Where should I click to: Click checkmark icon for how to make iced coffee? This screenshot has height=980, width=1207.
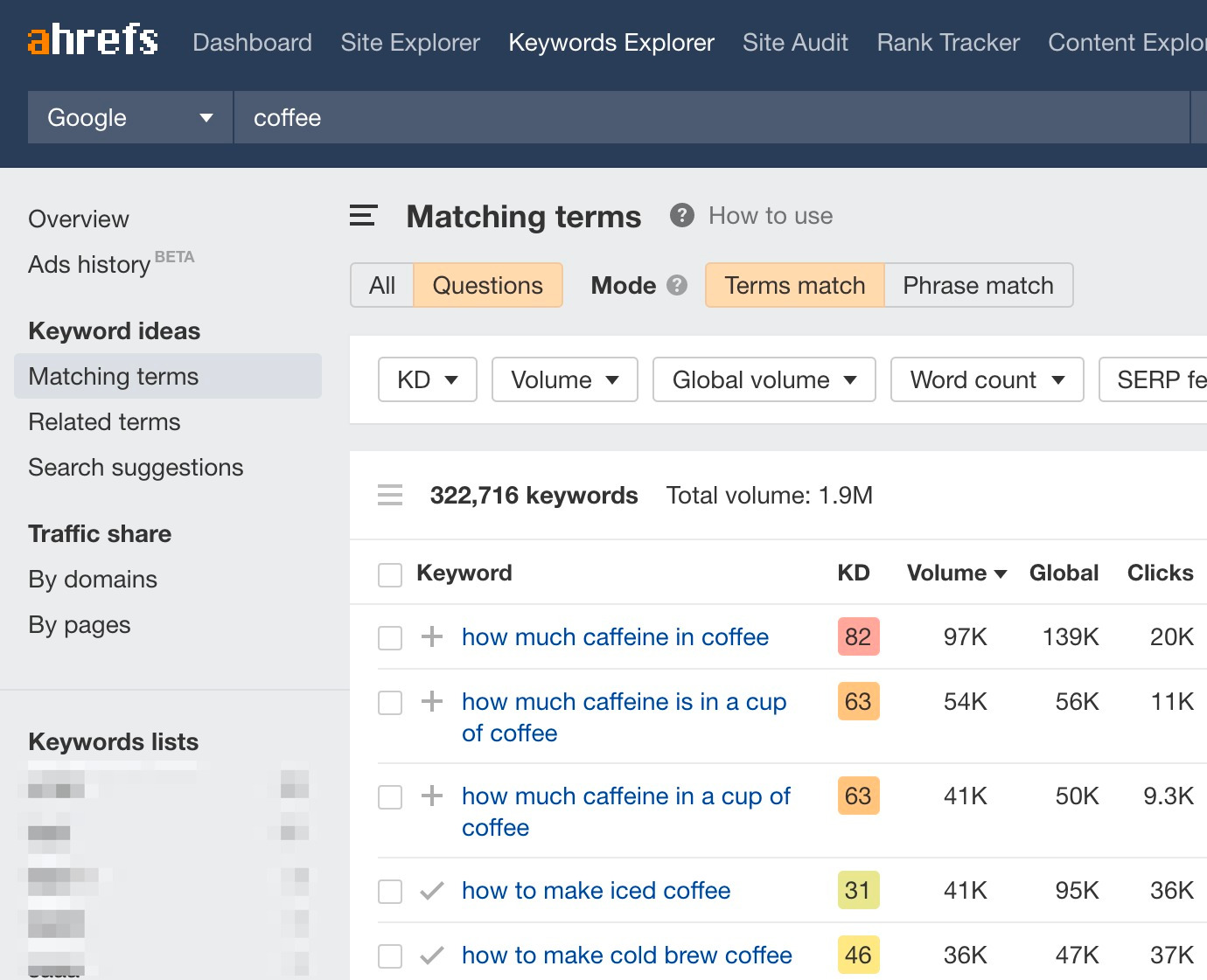tap(432, 891)
